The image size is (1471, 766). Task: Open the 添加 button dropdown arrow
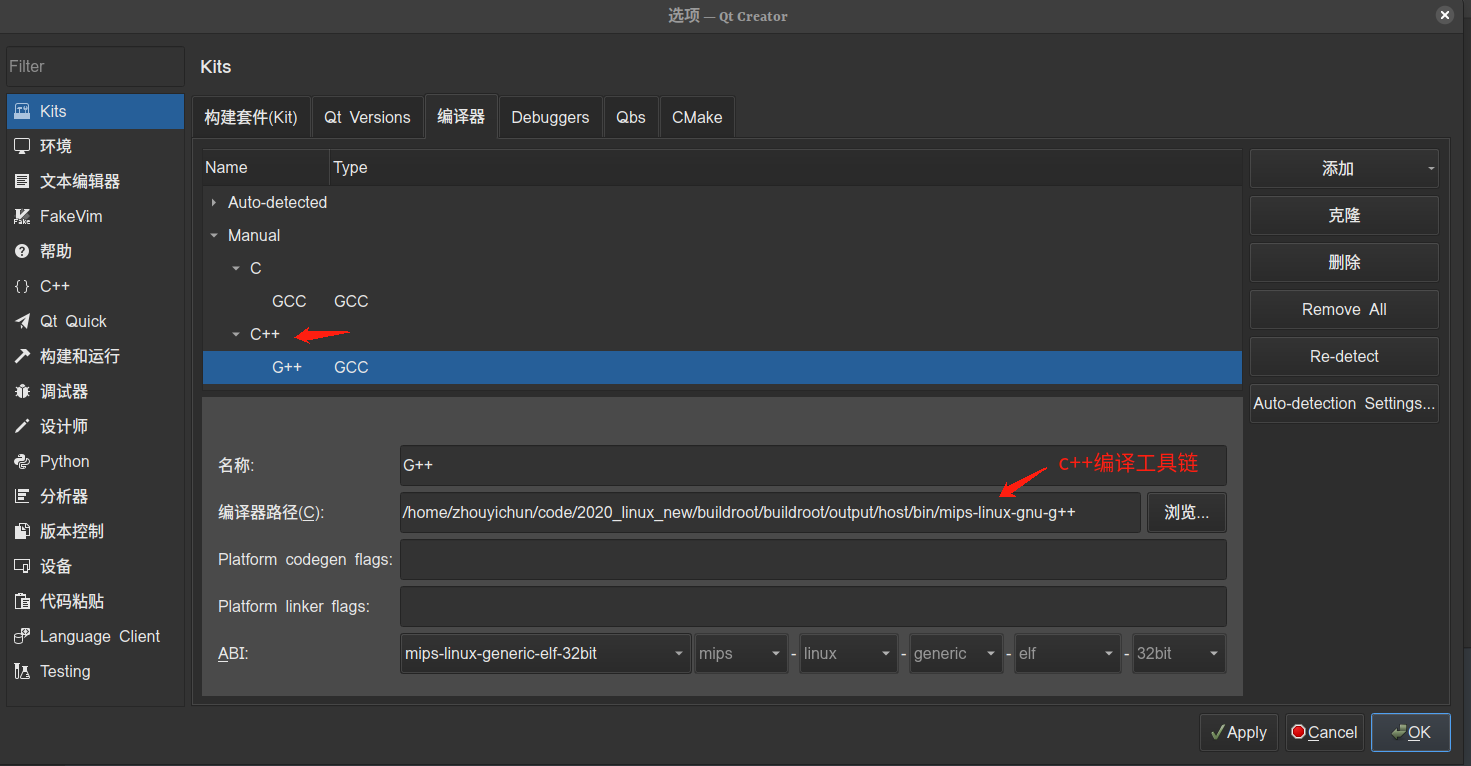coord(1431,169)
